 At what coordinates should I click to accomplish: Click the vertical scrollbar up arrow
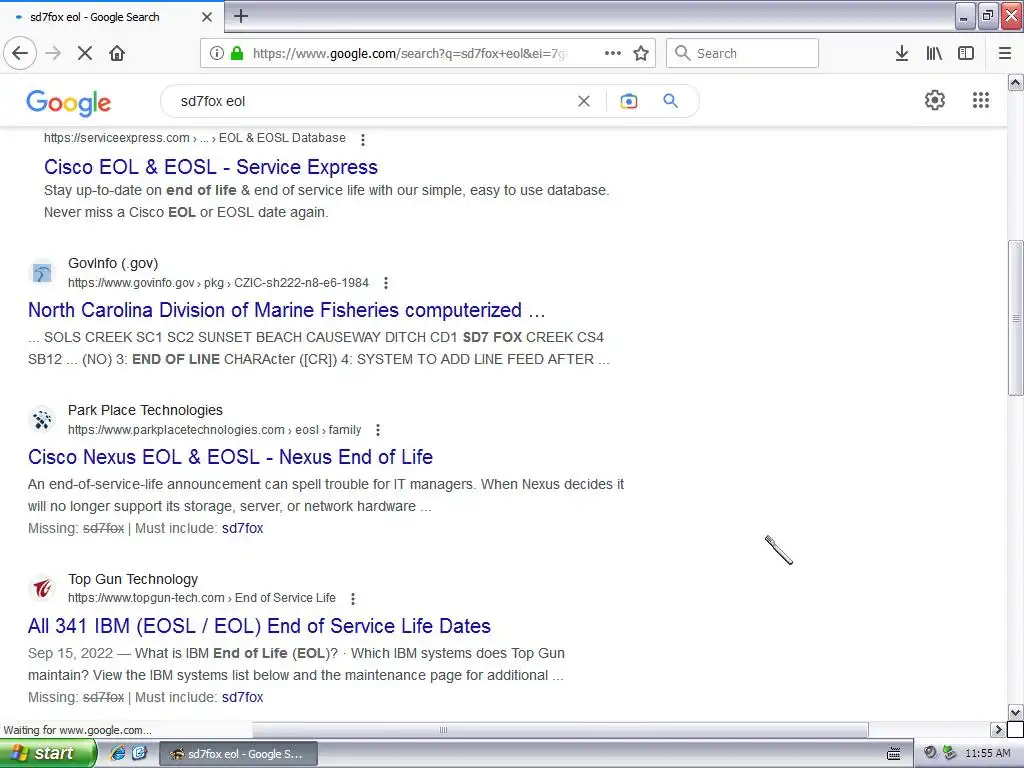click(x=1016, y=82)
